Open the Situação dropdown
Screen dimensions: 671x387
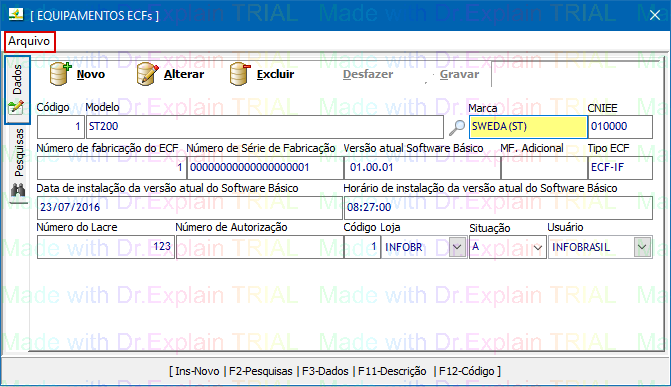coord(538,247)
